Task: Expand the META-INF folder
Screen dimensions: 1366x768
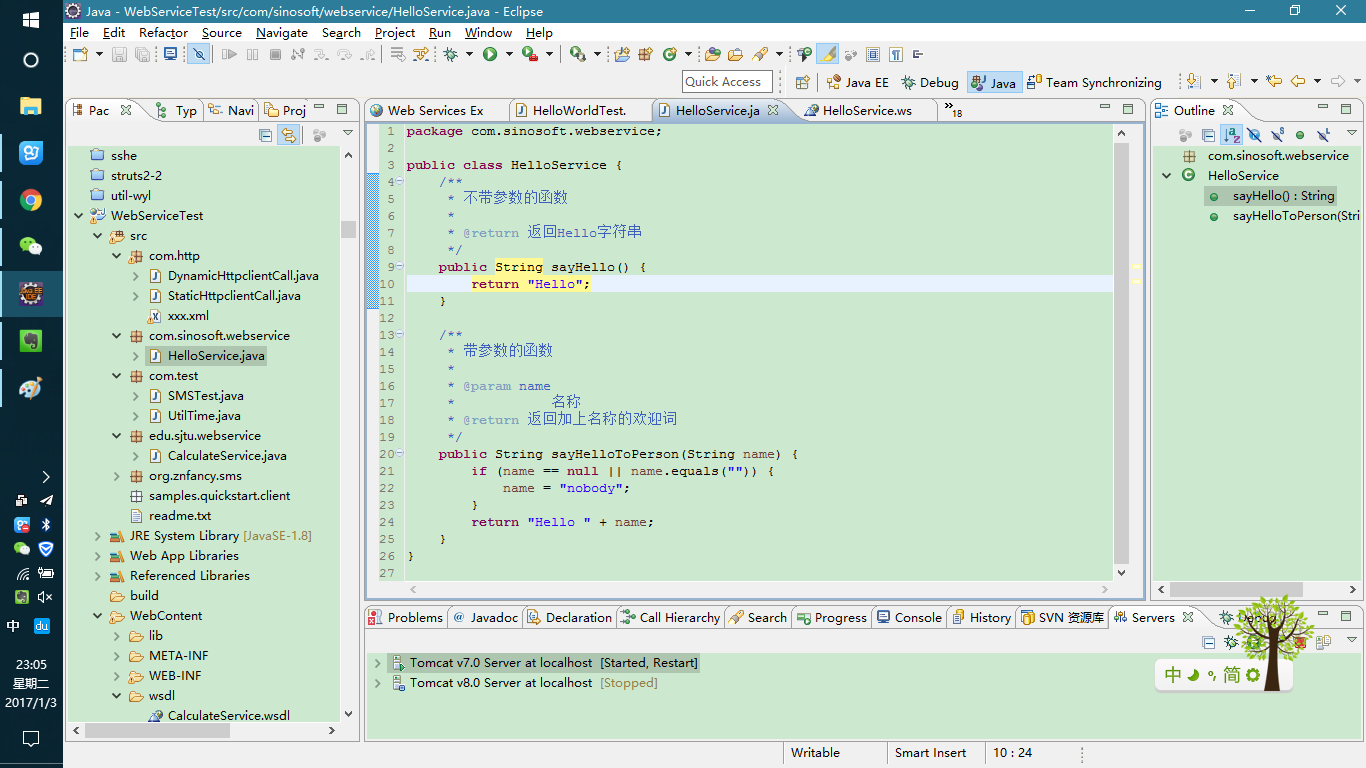Action: click(116, 655)
